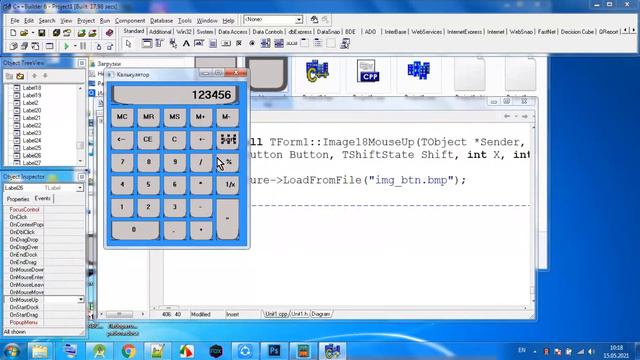Image resolution: width=640 pixels, height=360 pixels.
Task: Open the Tools menu
Action: point(184,20)
